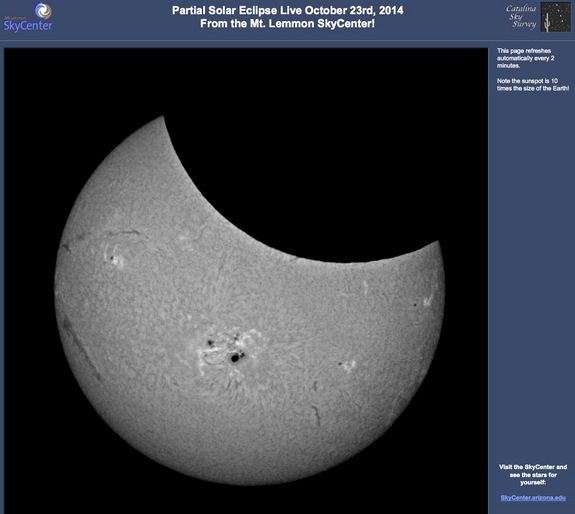Click the 'Partial Solar Eclipse Live October 23rd, 2014' title
575x514 pixels.
pyautogui.click(x=288, y=10)
